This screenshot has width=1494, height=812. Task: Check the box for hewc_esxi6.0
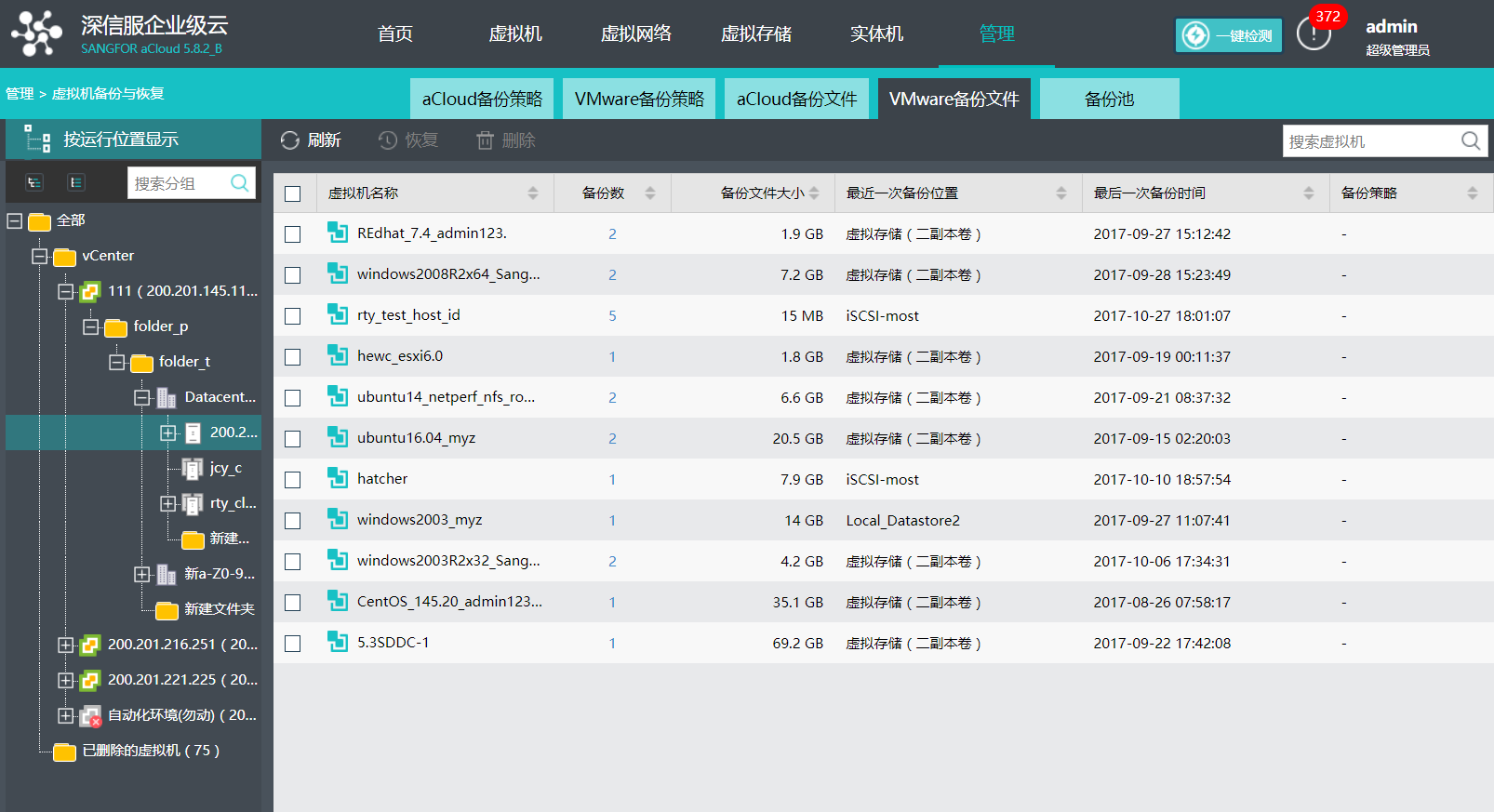(x=293, y=357)
